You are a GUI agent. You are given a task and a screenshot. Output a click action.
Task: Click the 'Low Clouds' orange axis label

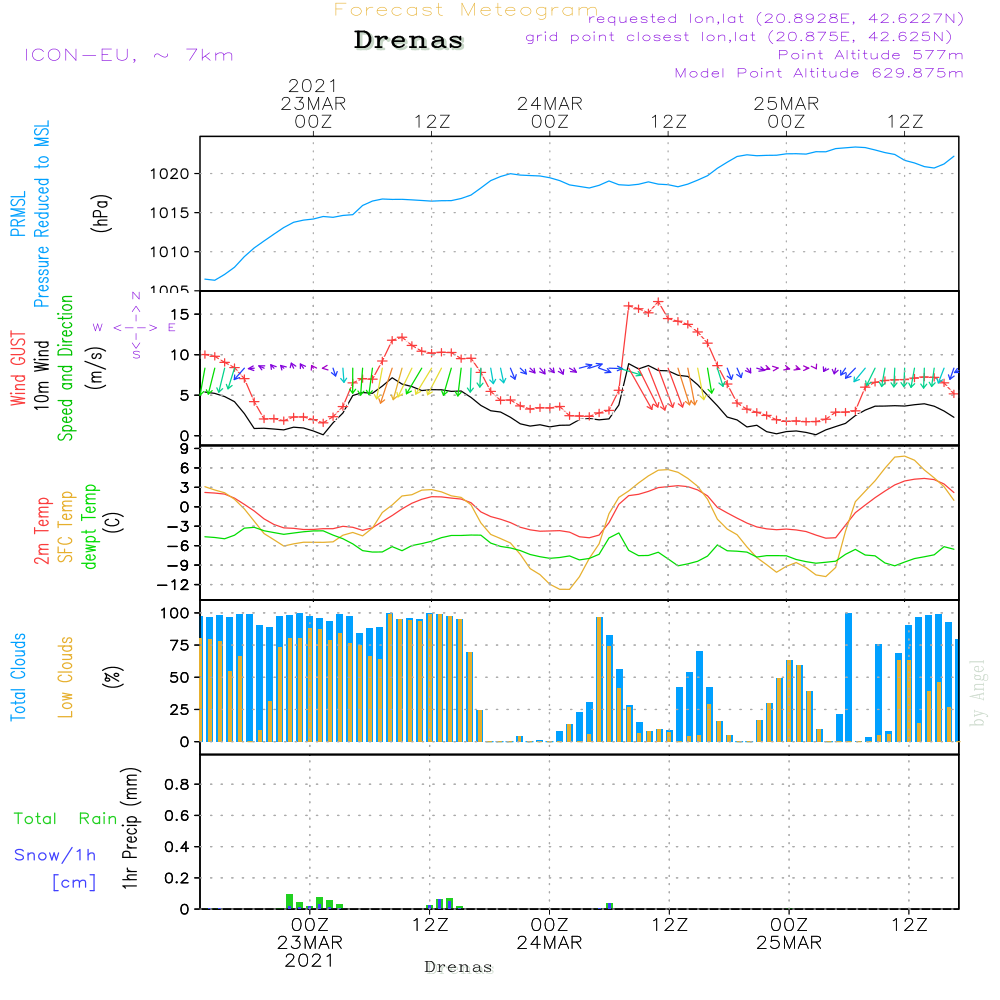[x=65, y=677]
